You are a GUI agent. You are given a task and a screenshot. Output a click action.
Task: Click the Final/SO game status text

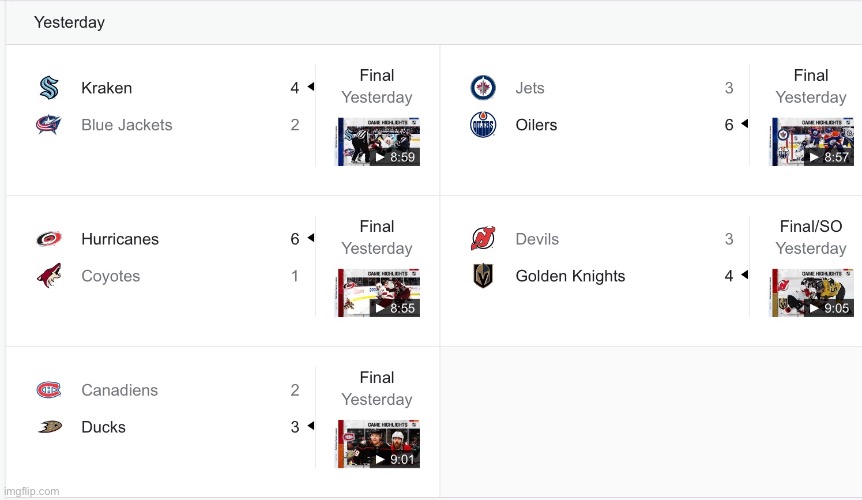[x=811, y=227]
